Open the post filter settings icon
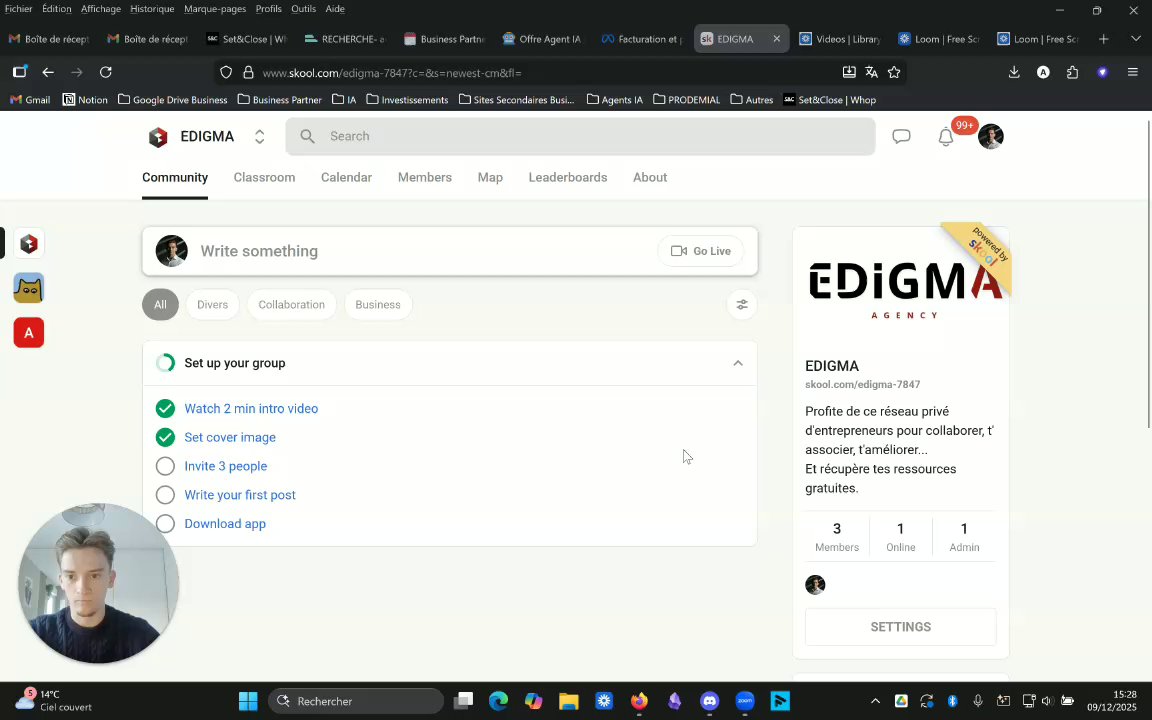This screenshot has width=1152, height=720. click(x=742, y=305)
